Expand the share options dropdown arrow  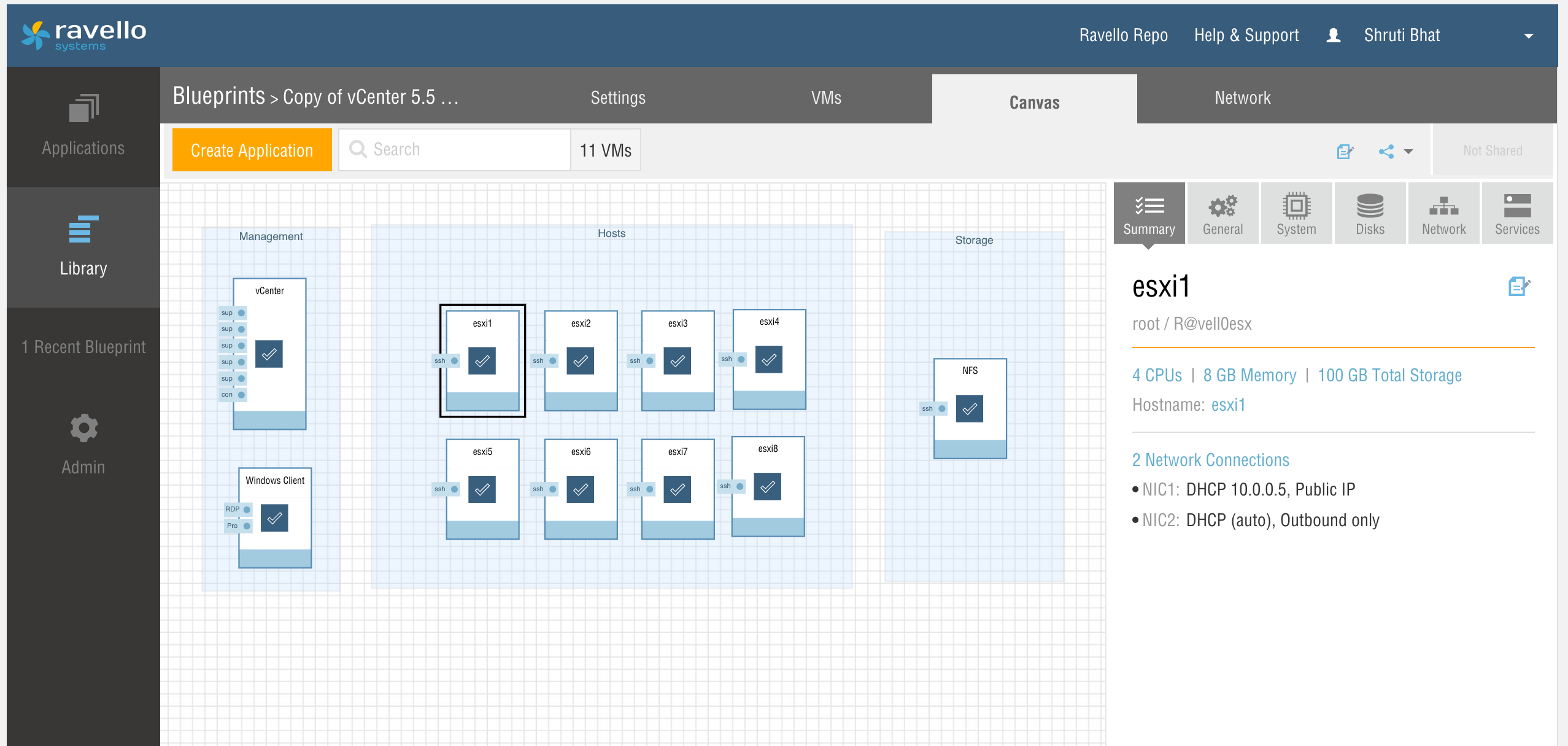coord(1408,151)
